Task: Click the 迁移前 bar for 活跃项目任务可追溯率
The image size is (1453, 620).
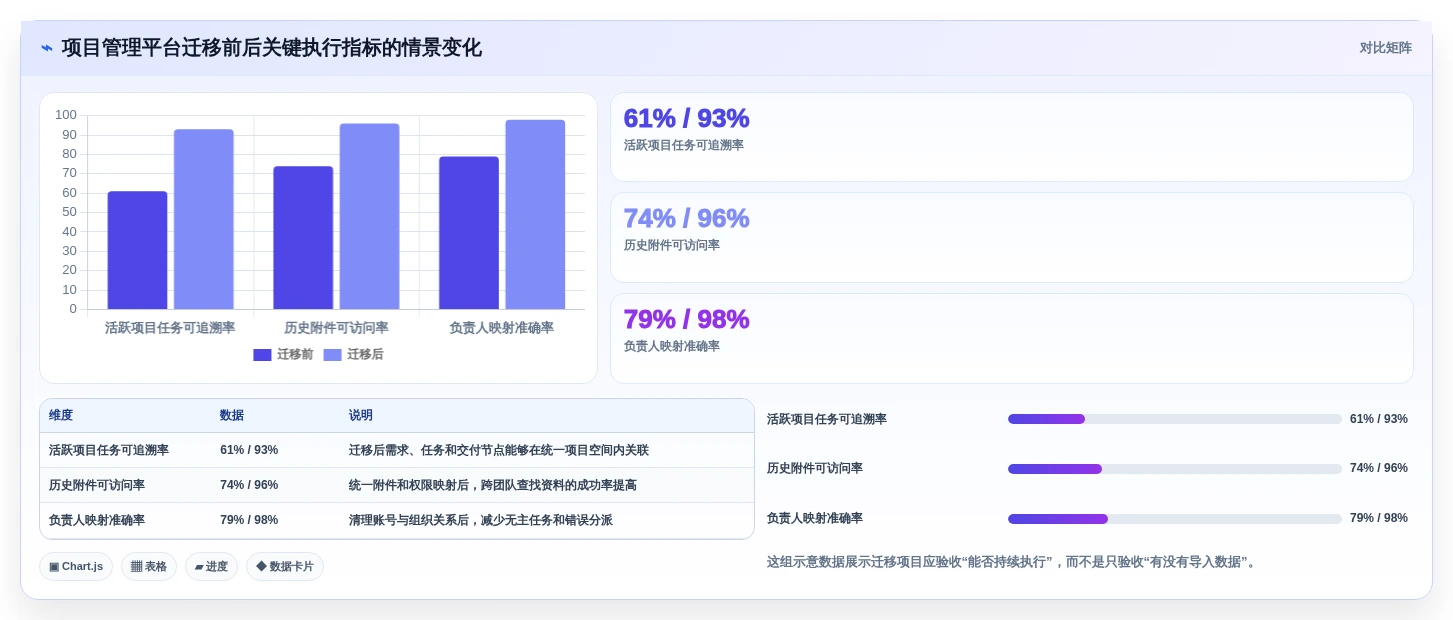Action: (x=137, y=250)
